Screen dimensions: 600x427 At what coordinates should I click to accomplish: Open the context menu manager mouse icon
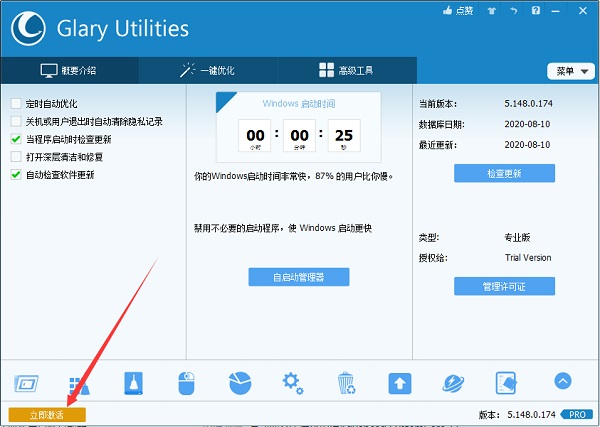[186, 383]
